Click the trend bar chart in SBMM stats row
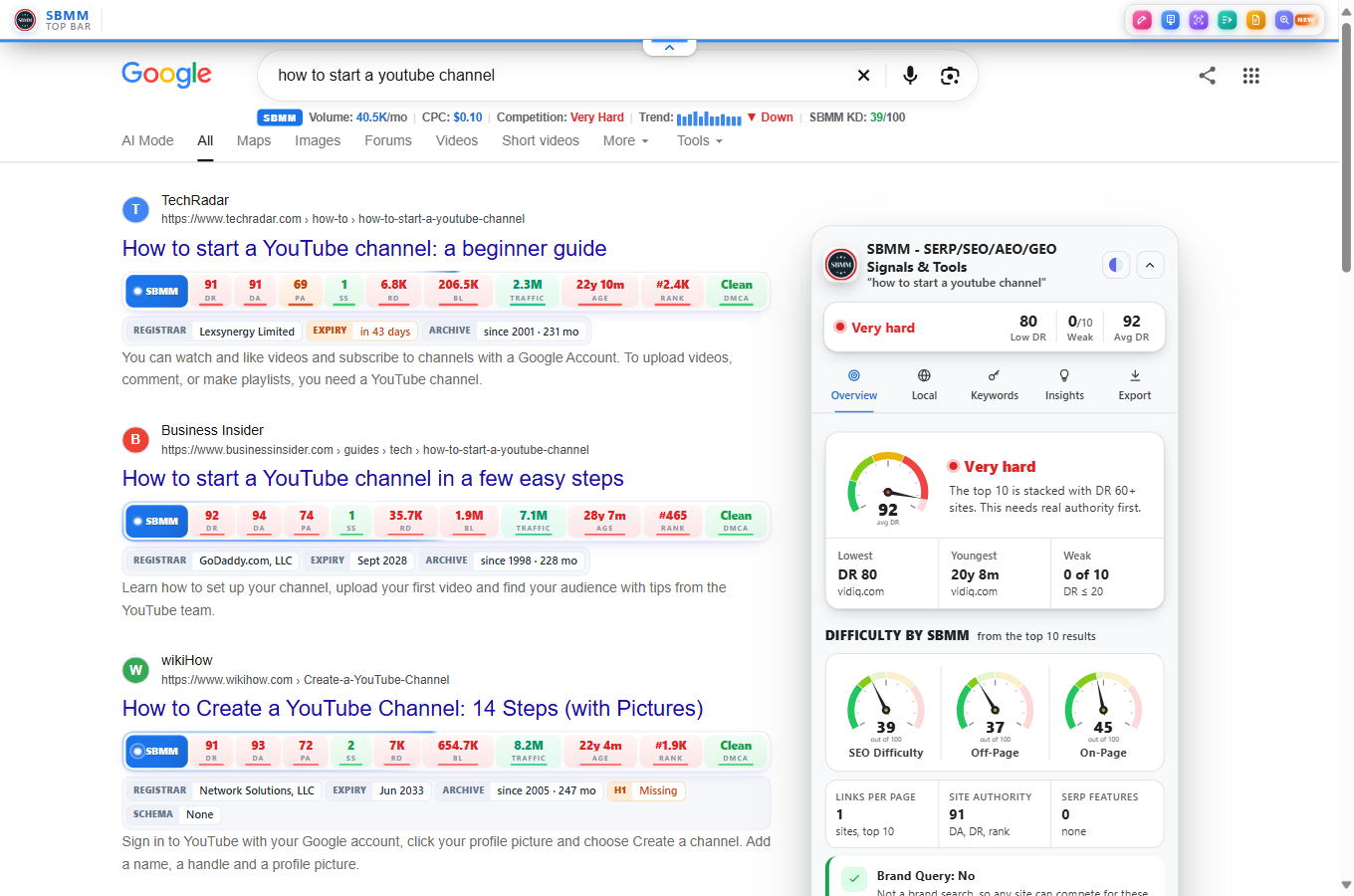Viewport: 1354px width, 896px height. pyautogui.click(x=709, y=118)
